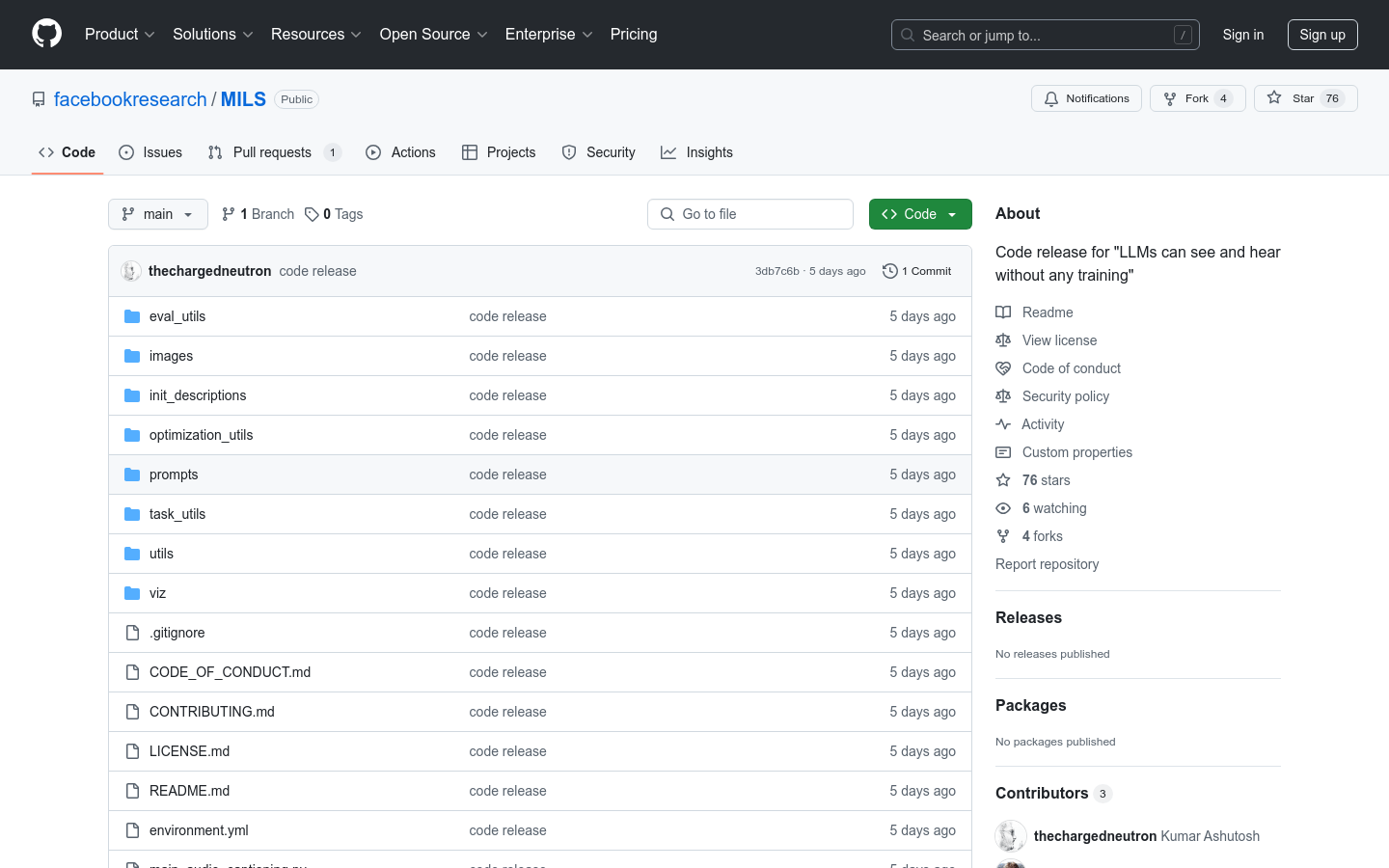This screenshot has width=1389, height=868.
Task: Click the prompts folder icon
Action: (132, 475)
